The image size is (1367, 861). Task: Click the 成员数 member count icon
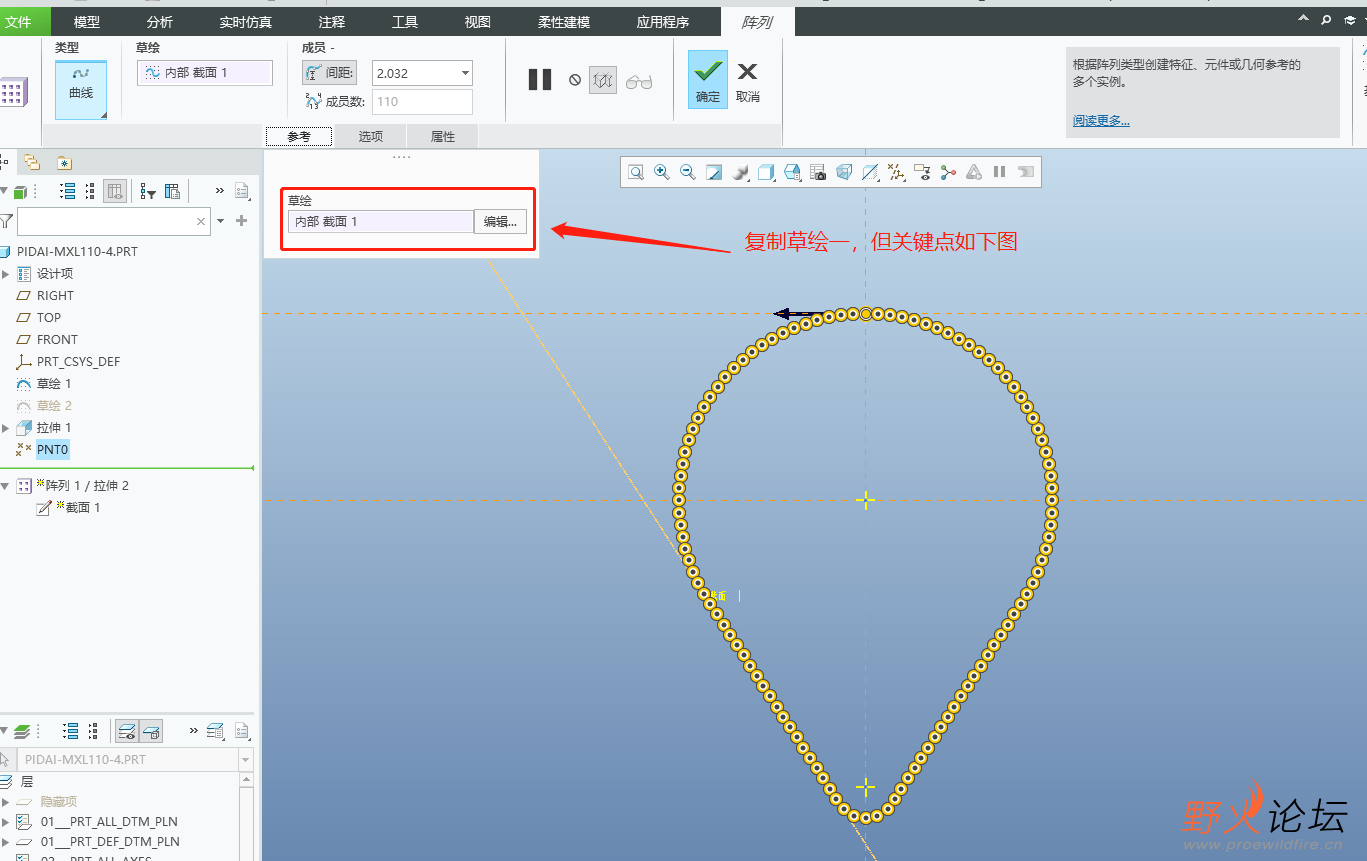pyautogui.click(x=313, y=101)
